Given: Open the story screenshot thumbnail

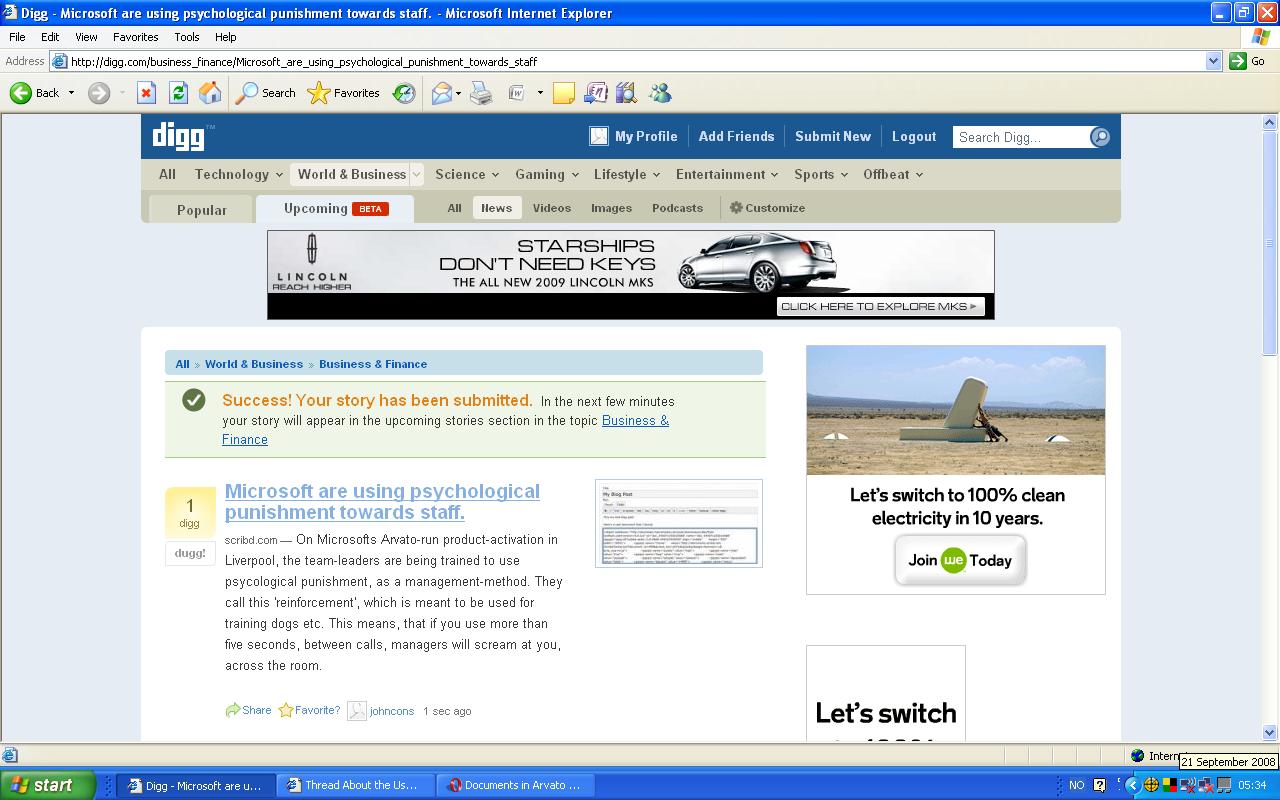Looking at the screenshot, I should pos(679,523).
